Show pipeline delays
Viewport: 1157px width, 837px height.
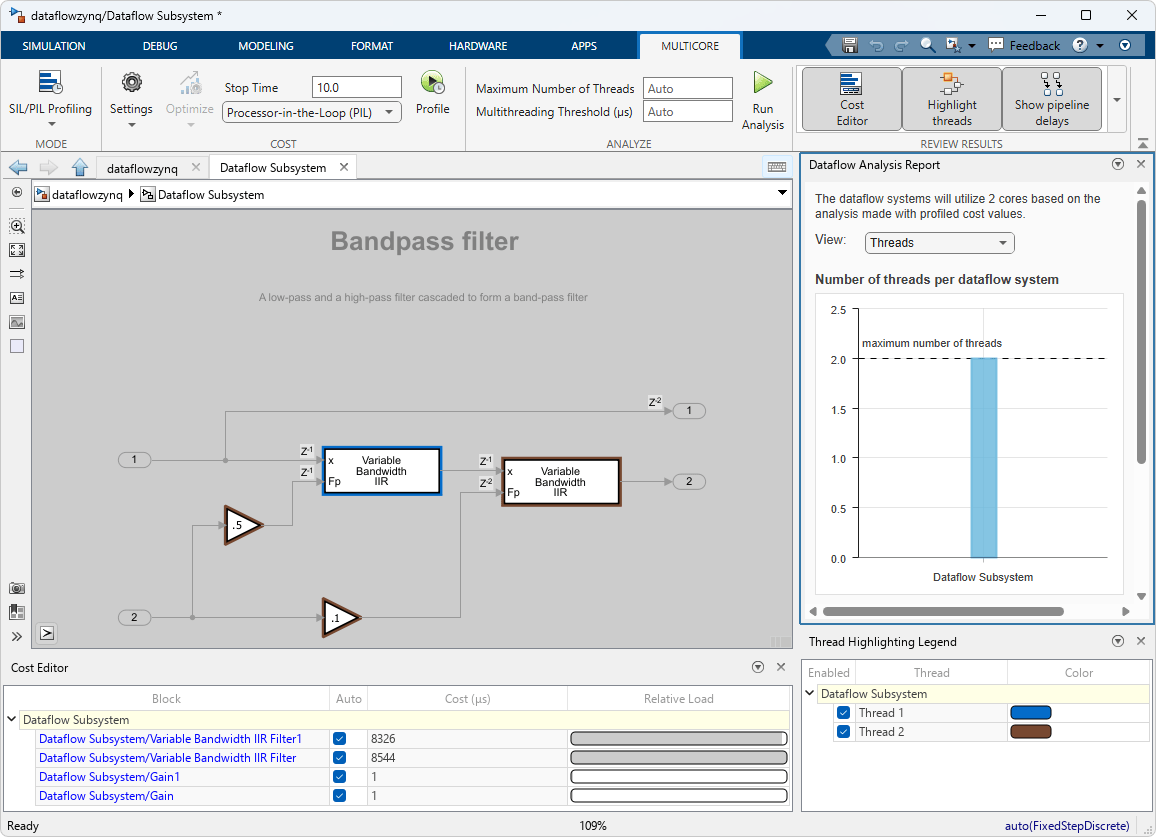[x=1051, y=99]
